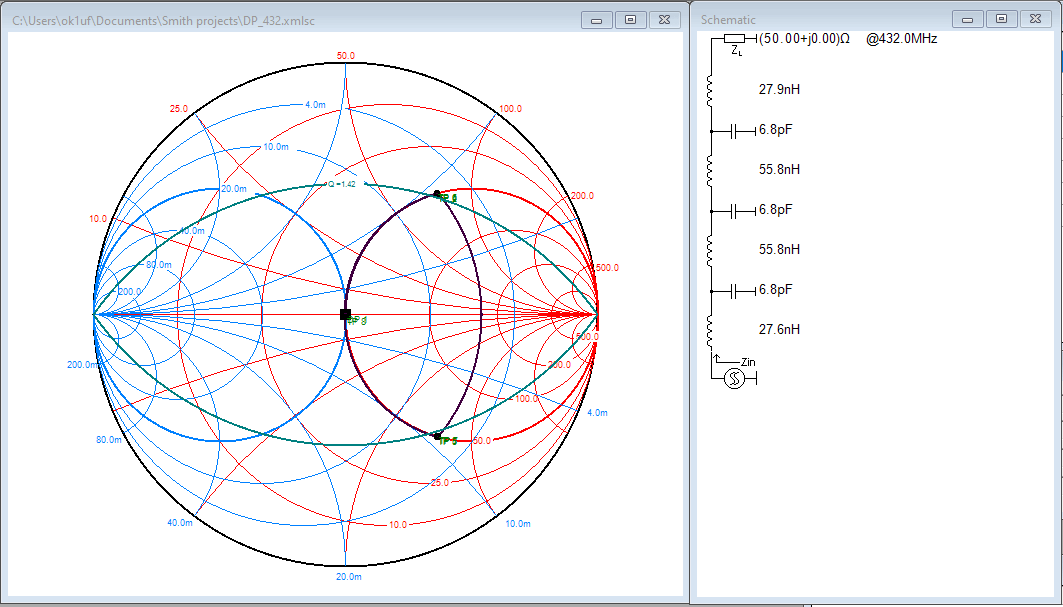Image resolution: width=1063 pixels, height=607 pixels.
Task: Click the Q=1.42 label on the chart
Action: [342, 184]
